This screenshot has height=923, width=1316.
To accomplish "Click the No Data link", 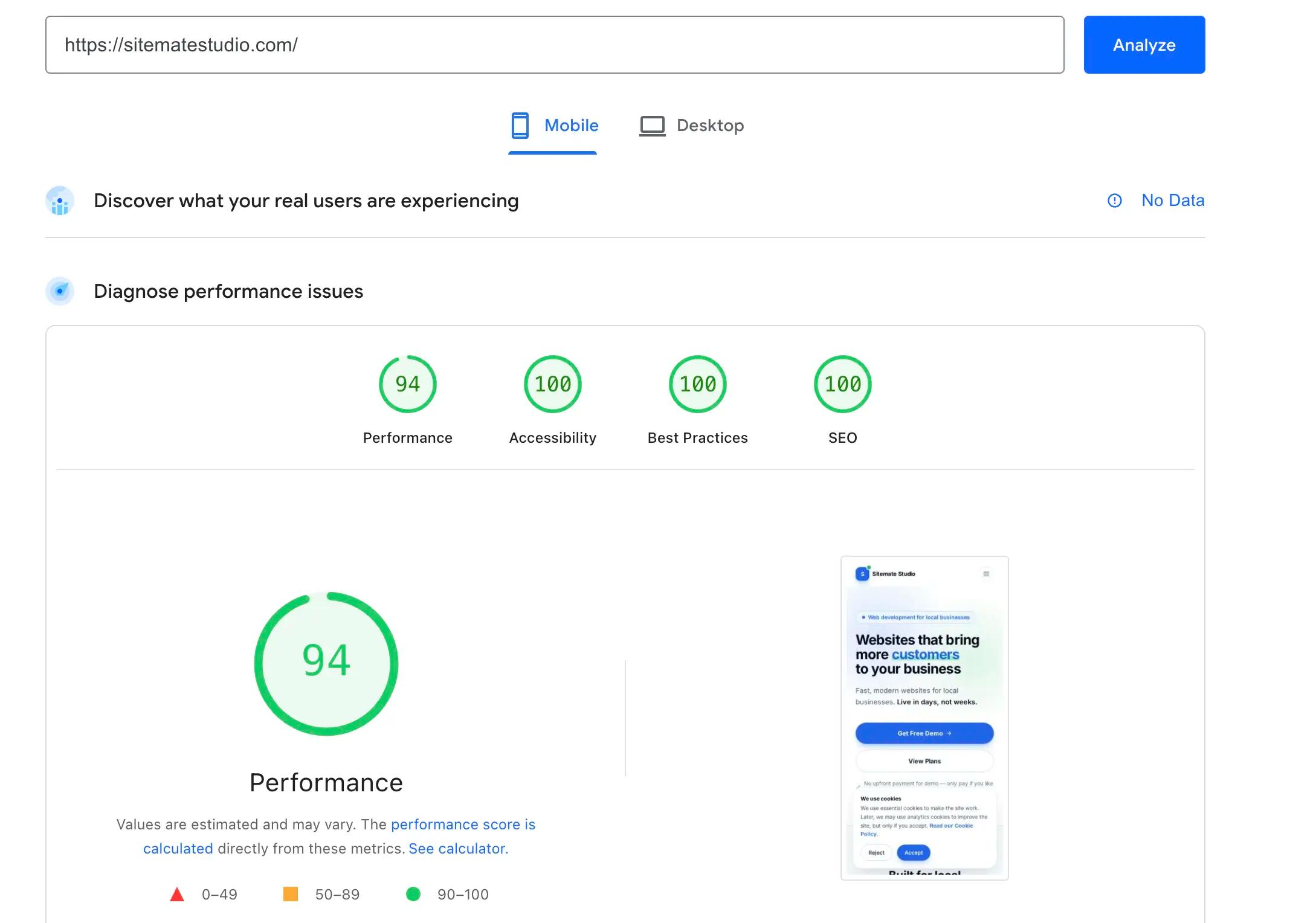I will [1173, 201].
